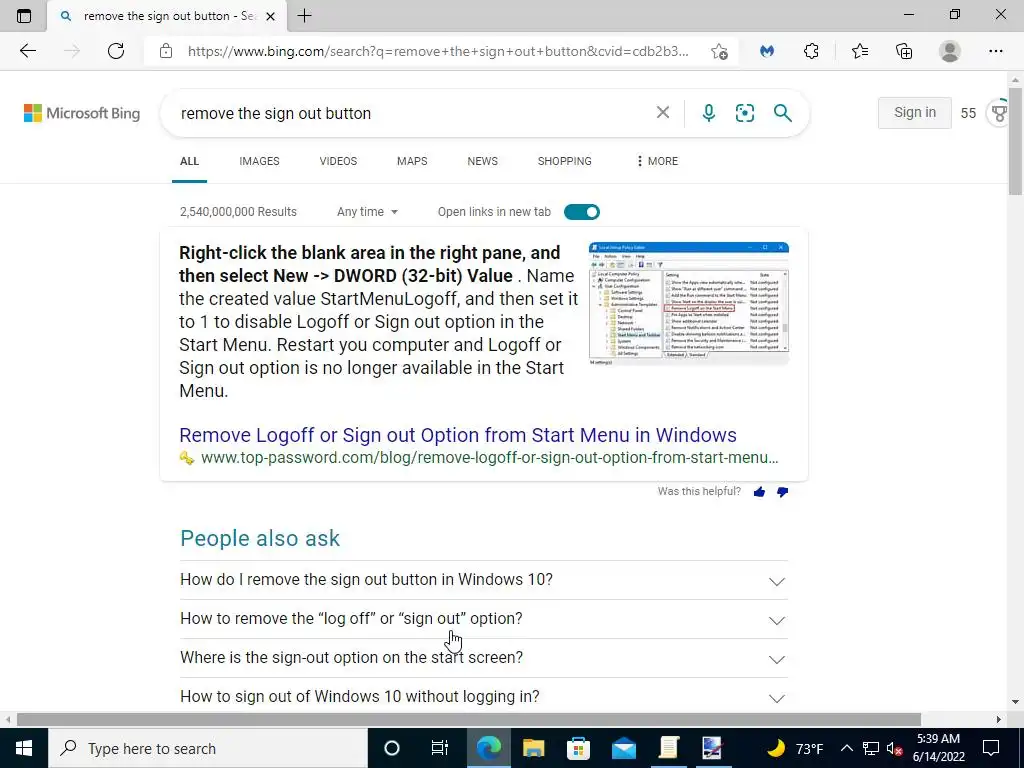Open the muted volume speaker icon
The image size is (1024, 768).
895,748
